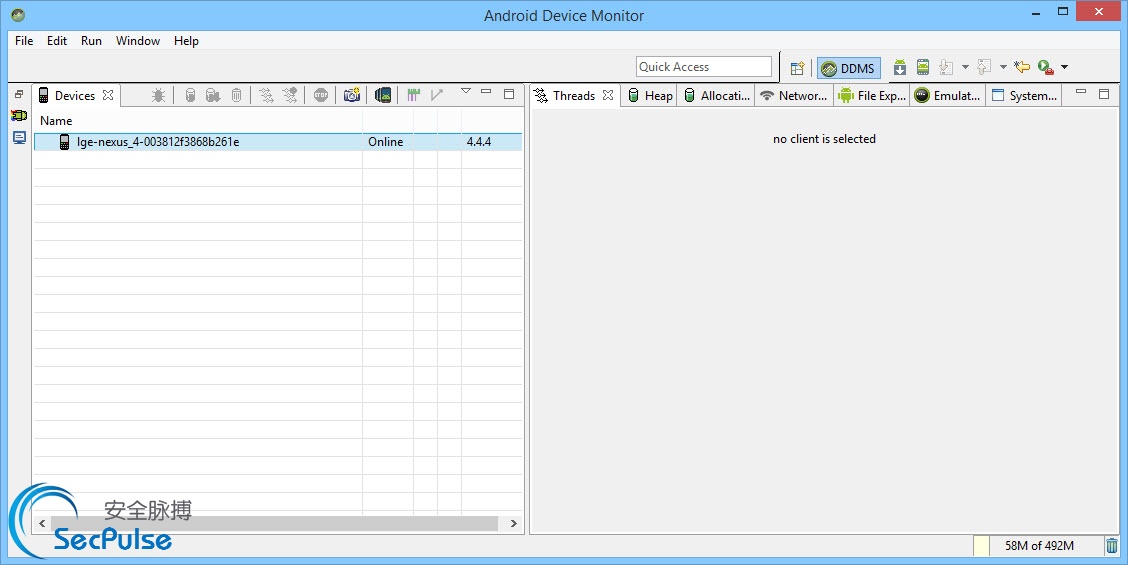Open the Window menu
The height and width of the screenshot is (565, 1128).
click(137, 41)
